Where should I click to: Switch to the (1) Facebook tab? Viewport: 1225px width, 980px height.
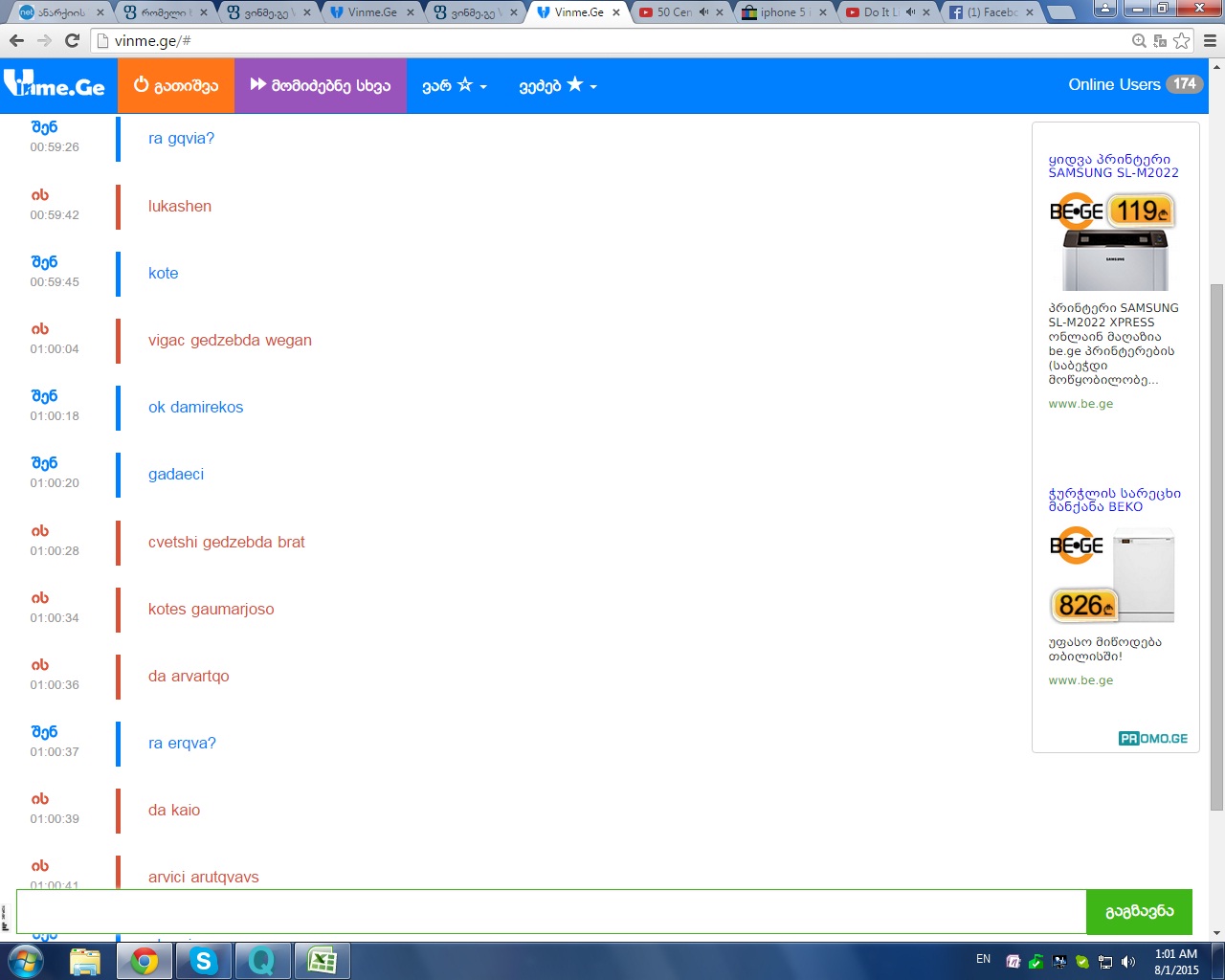coord(991,12)
